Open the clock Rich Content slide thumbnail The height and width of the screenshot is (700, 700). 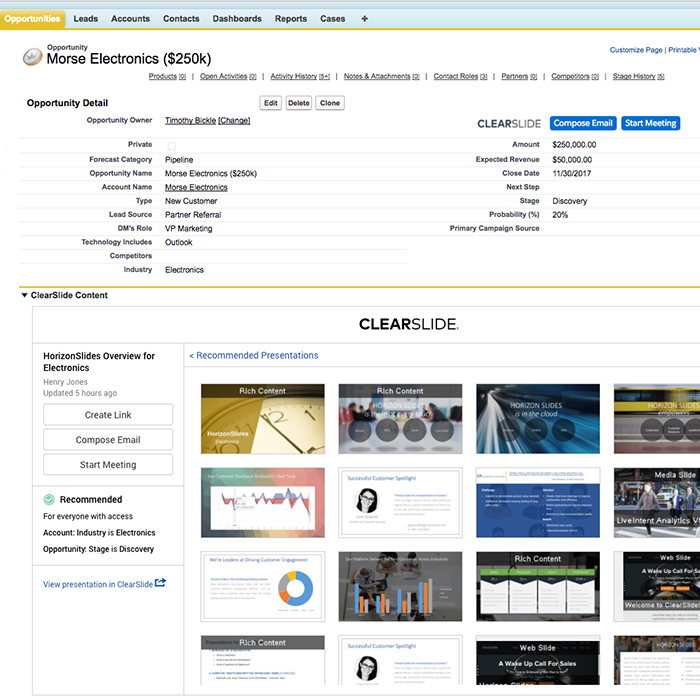(262, 419)
